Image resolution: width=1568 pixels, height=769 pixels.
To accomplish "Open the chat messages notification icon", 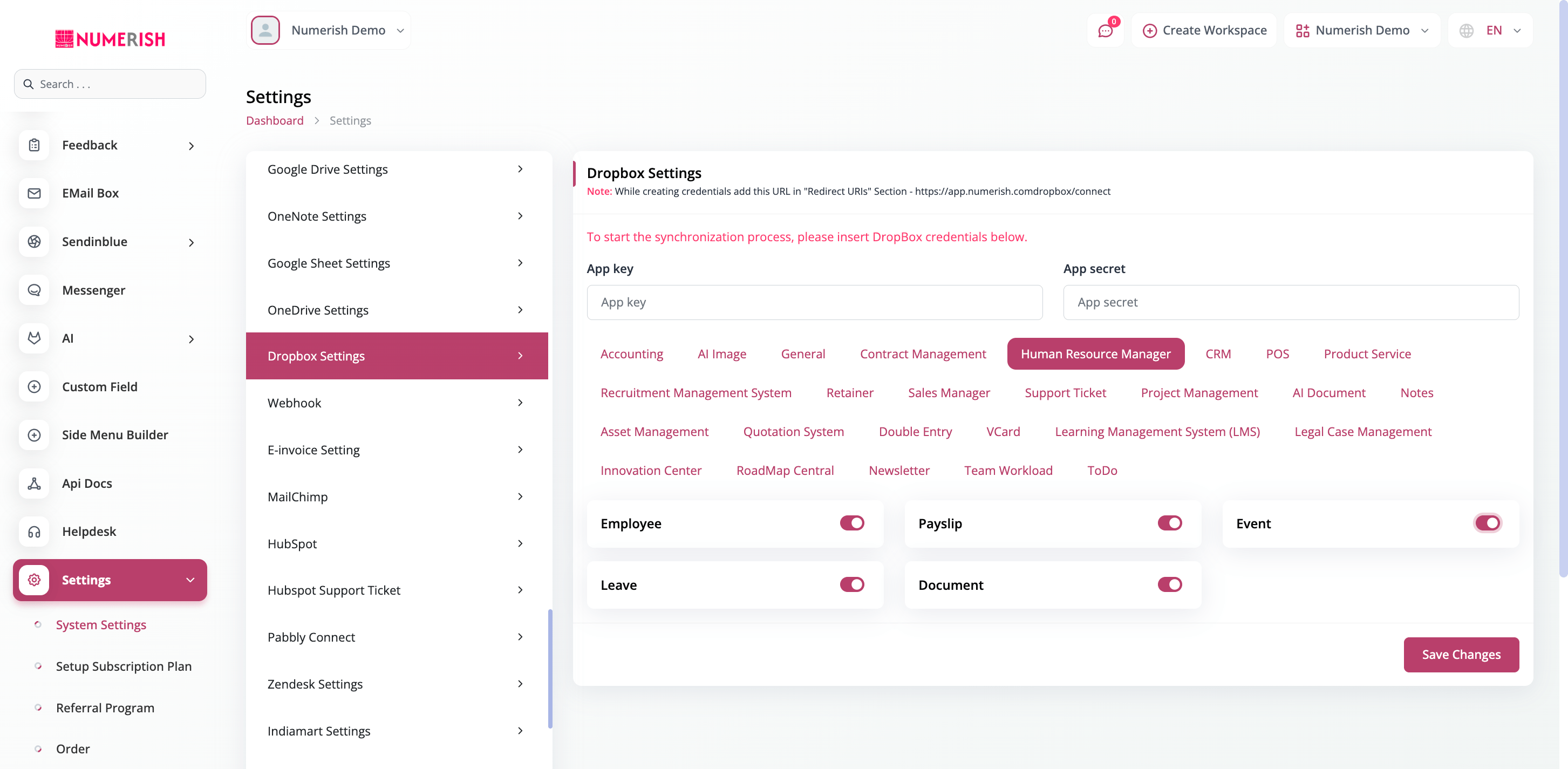I will (1106, 30).
